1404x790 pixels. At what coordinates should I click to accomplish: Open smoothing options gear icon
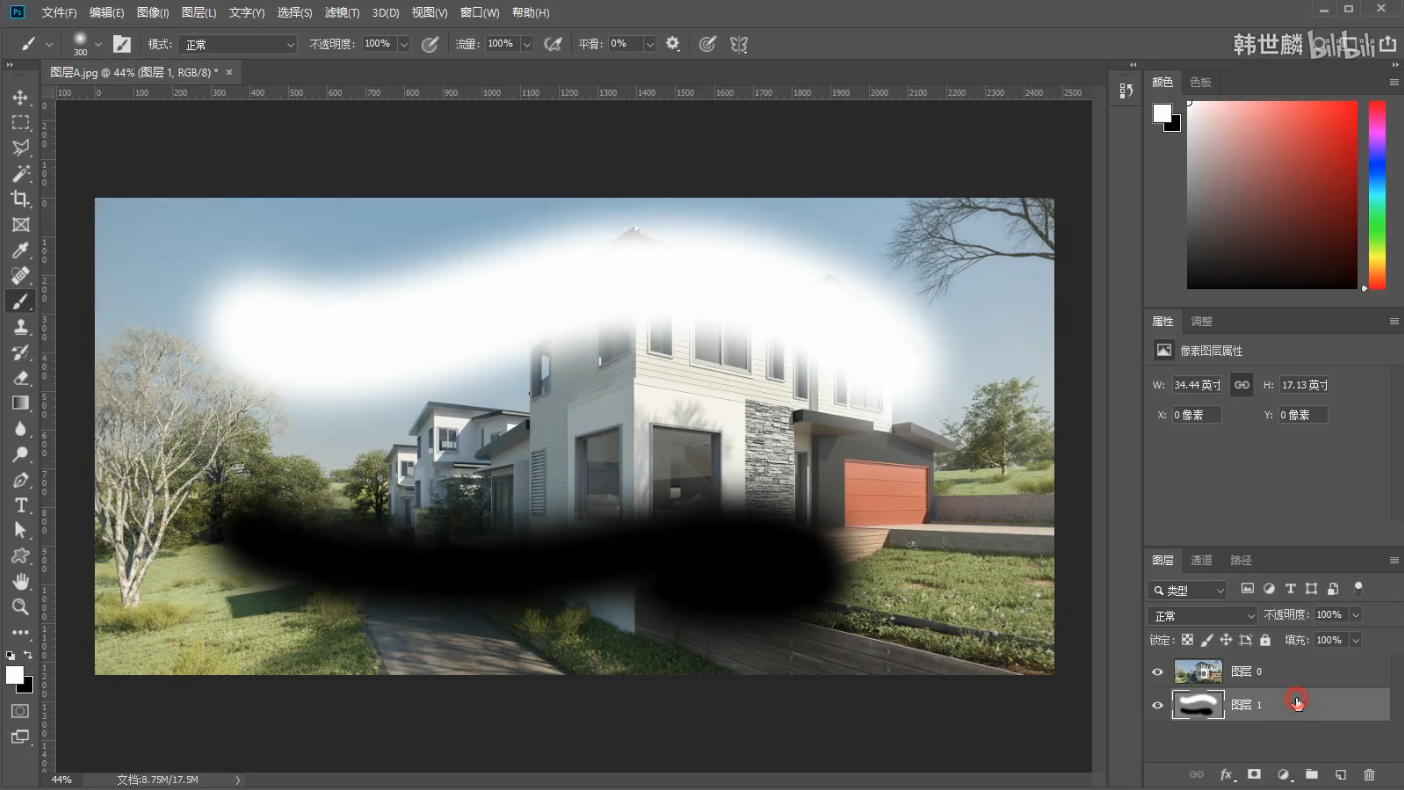(673, 44)
